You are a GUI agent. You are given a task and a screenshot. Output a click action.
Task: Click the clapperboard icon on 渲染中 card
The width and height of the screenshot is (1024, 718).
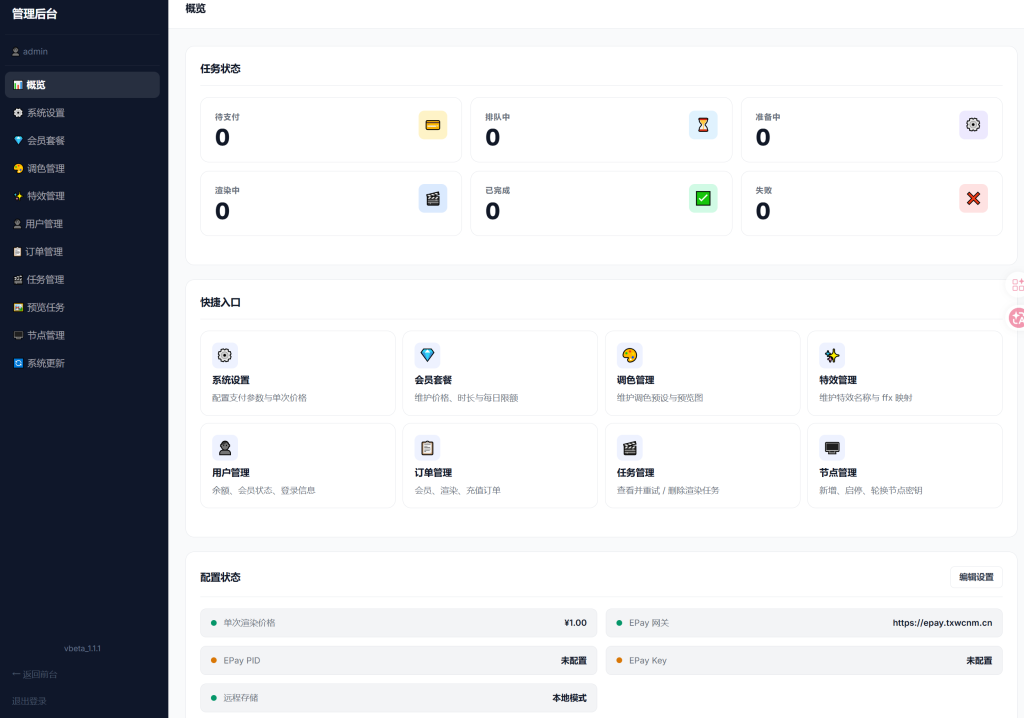point(432,199)
